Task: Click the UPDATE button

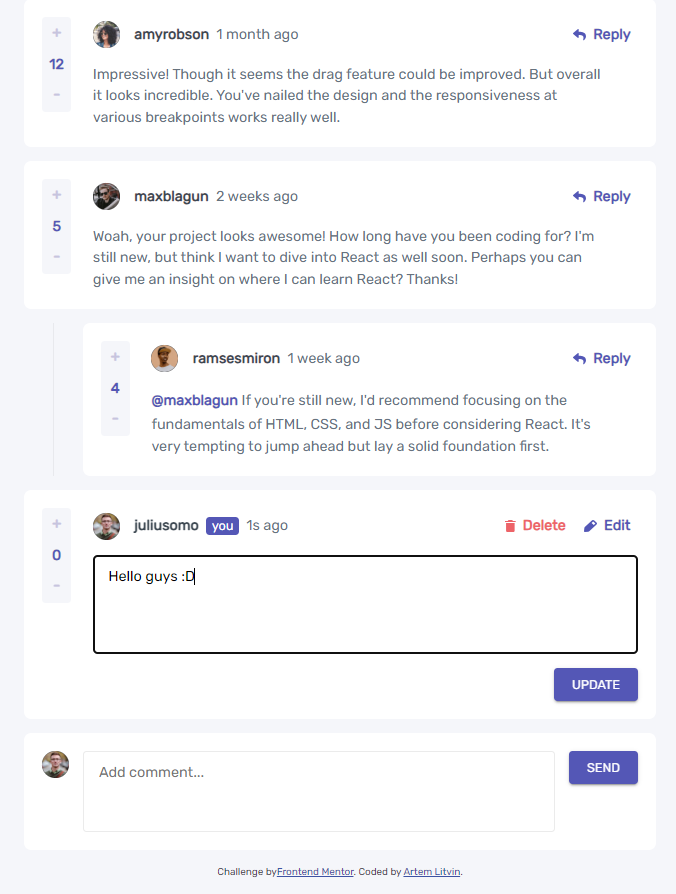Action: (x=596, y=685)
